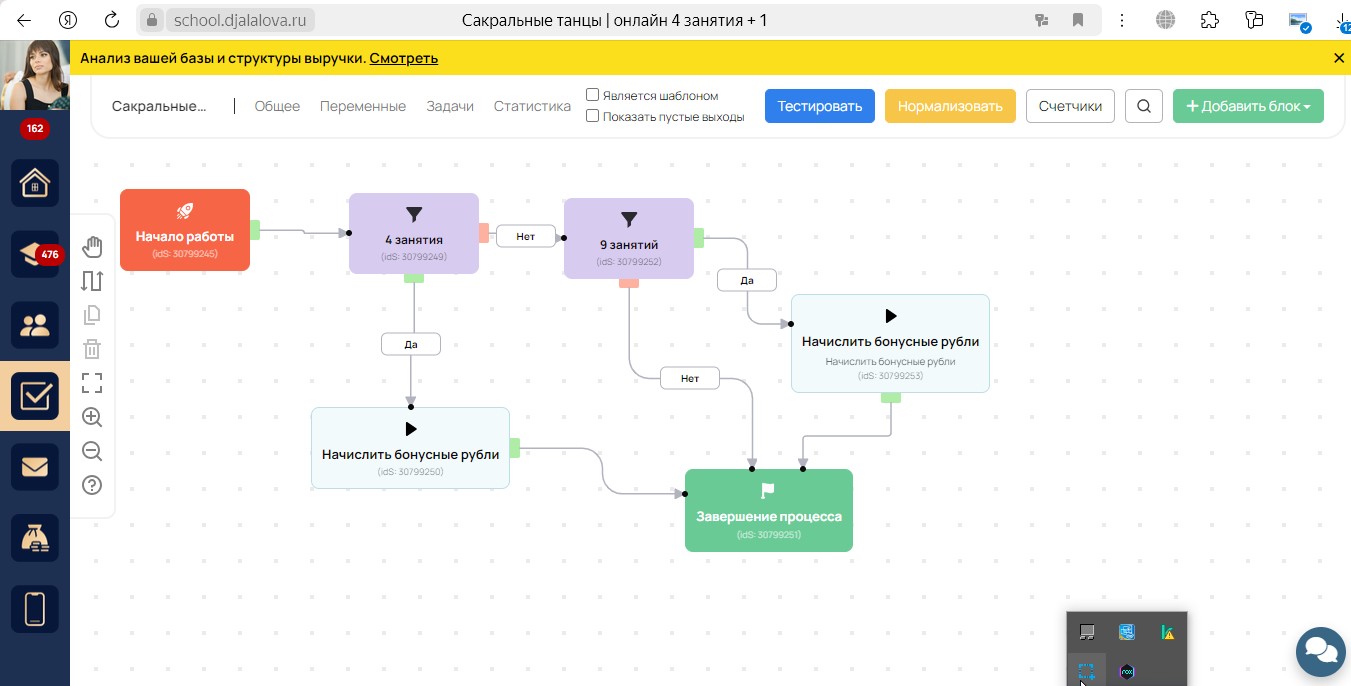Image resolution: width=1351 pixels, height=686 pixels.
Task: Select the "Завершение процесса" block
Action: (769, 510)
